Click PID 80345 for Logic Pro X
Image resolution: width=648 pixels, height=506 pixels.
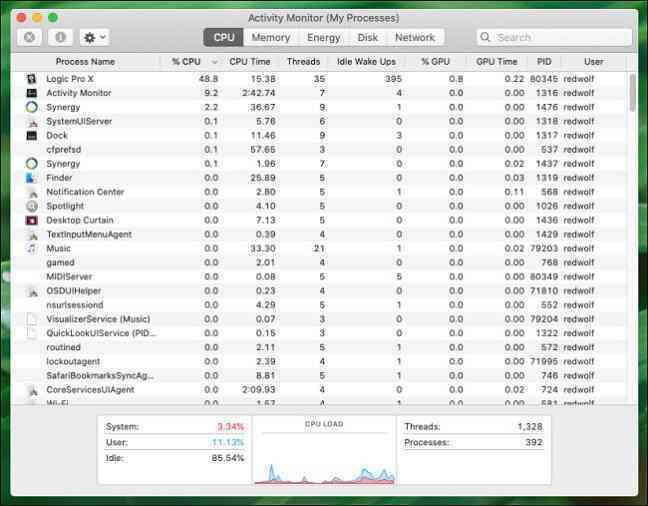tap(544, 79)
